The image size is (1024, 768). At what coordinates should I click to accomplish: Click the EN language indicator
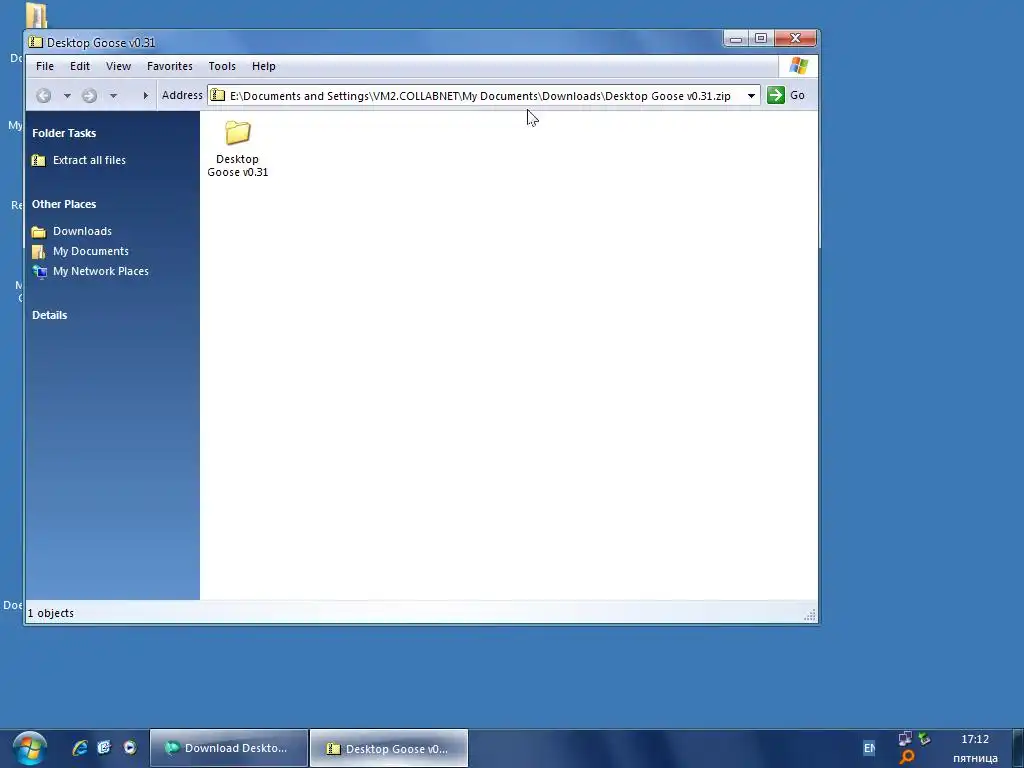click(x=869, y=748)
